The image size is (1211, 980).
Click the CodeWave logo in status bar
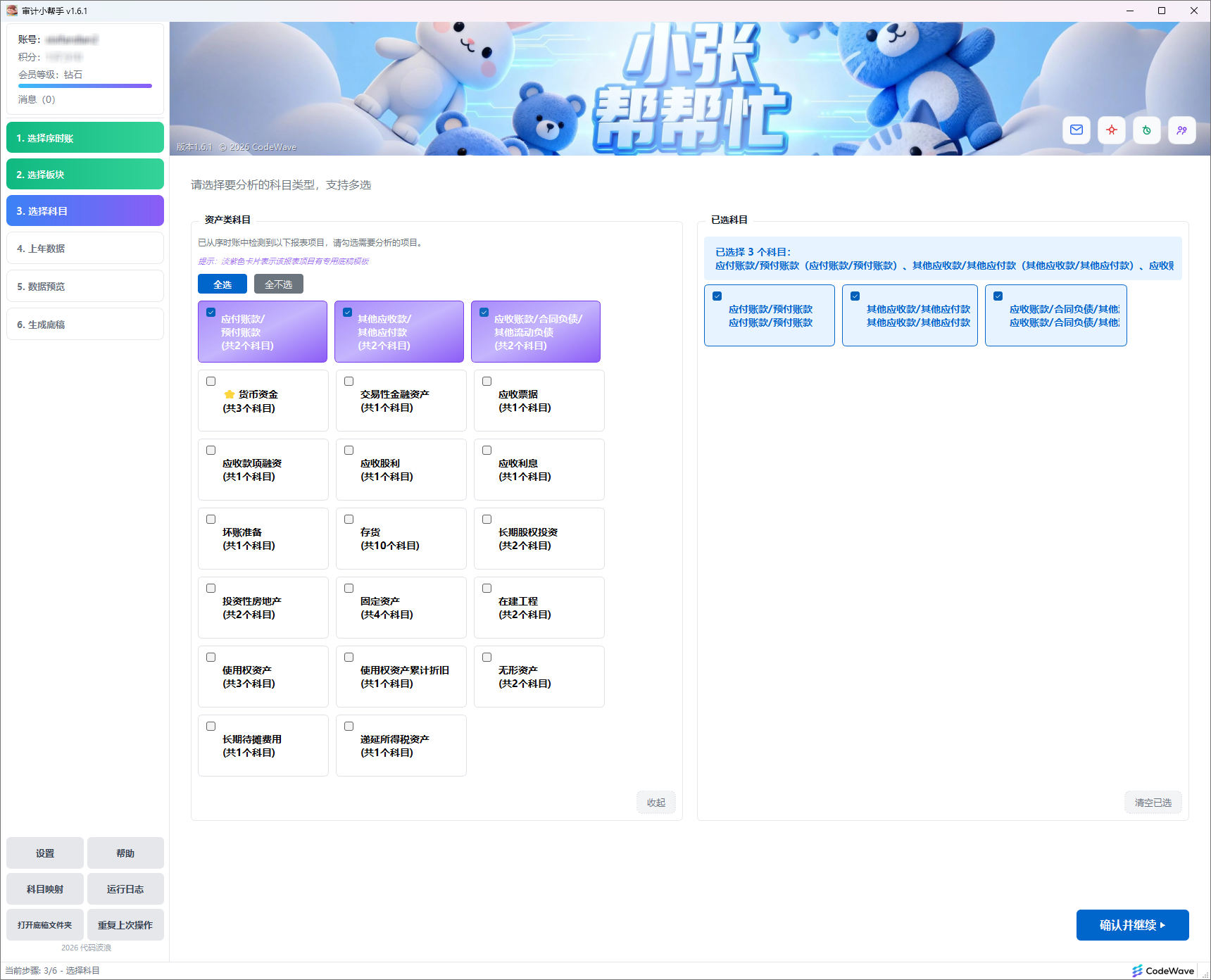tap(1162, 971)
